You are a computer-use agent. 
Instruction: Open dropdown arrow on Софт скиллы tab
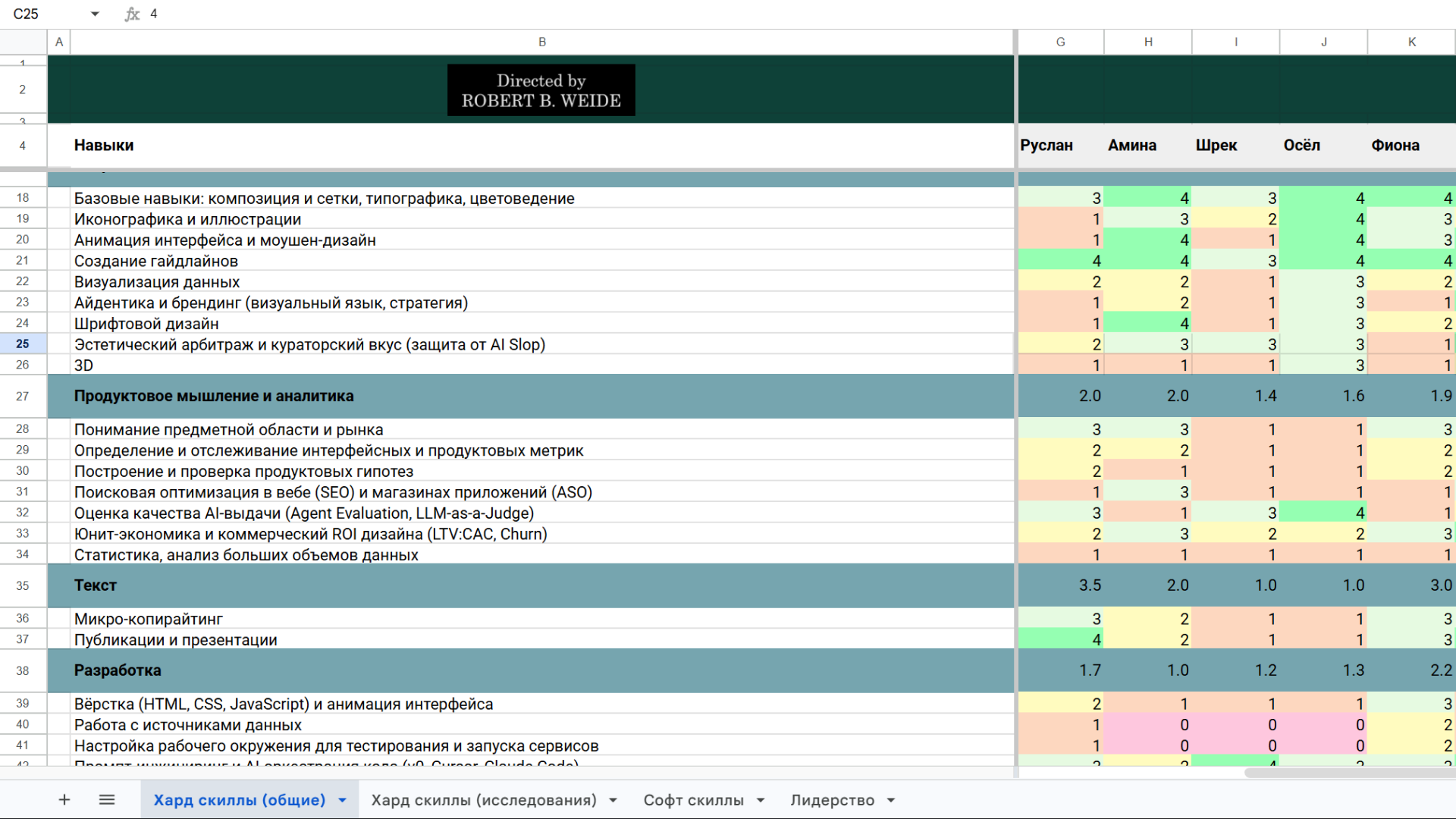(x=761, y=801)
